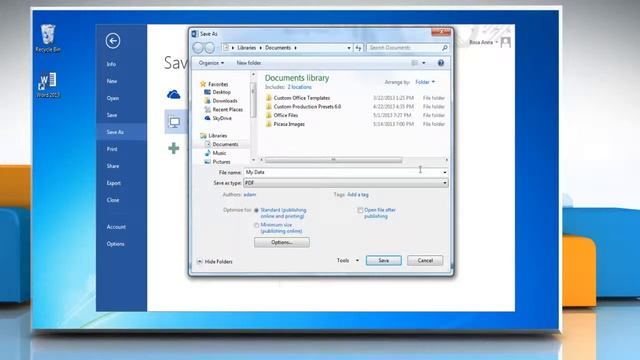640x360 pixels.
Task: Click the Add a tag link
Action: 358,195
